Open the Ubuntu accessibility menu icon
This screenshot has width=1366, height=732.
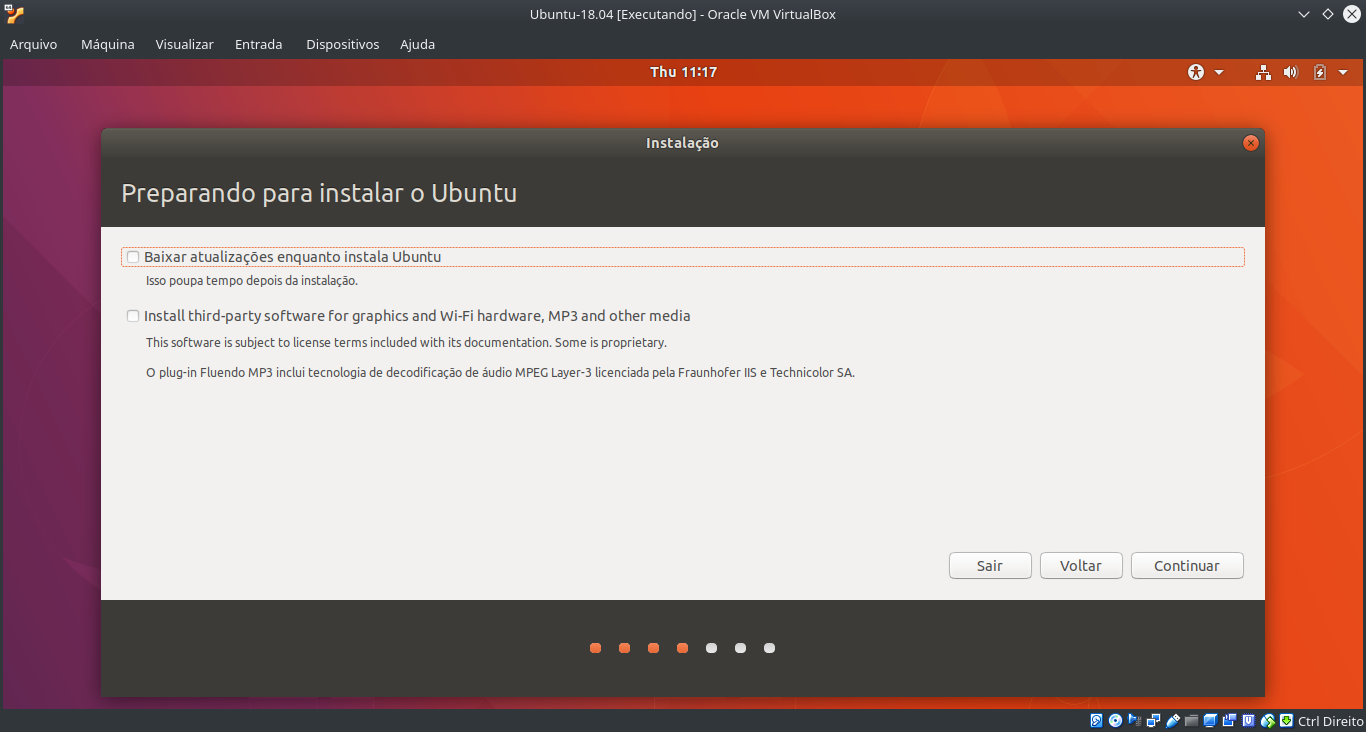pos(1196,72)
